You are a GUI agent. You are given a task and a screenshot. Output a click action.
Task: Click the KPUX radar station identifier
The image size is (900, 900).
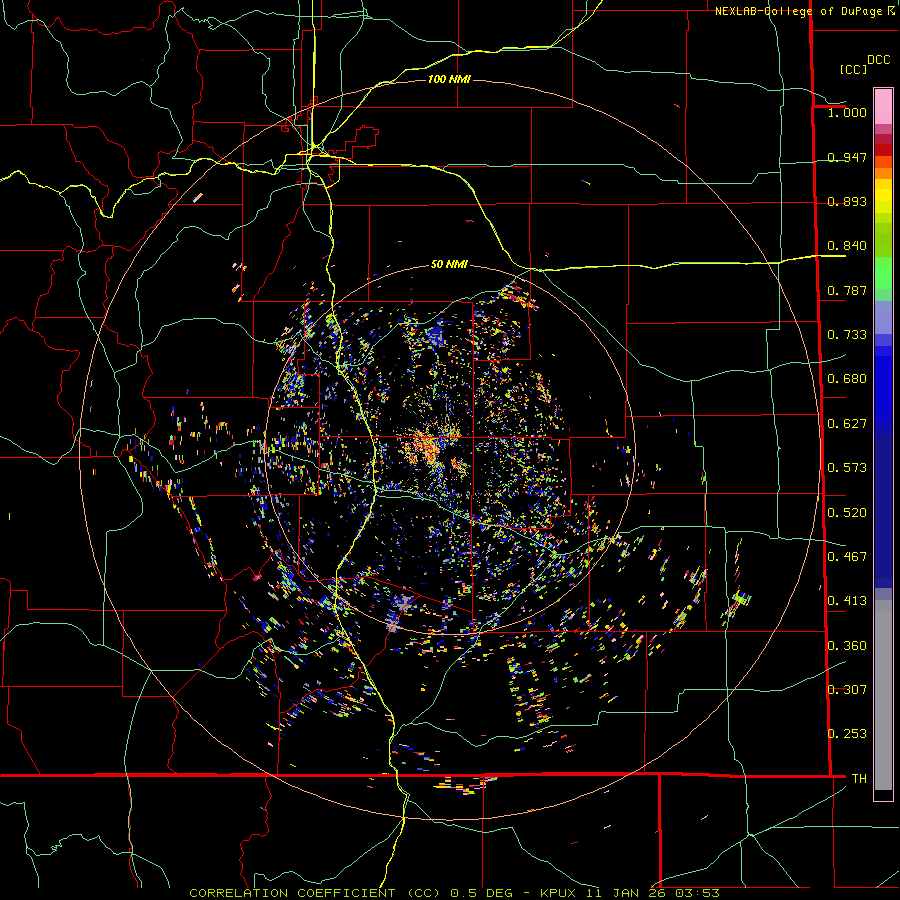click(557, 893)
